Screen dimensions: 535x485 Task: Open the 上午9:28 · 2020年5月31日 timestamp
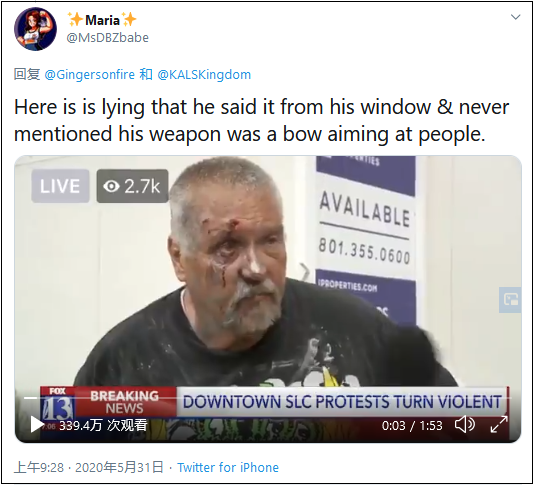coord(89,467)
